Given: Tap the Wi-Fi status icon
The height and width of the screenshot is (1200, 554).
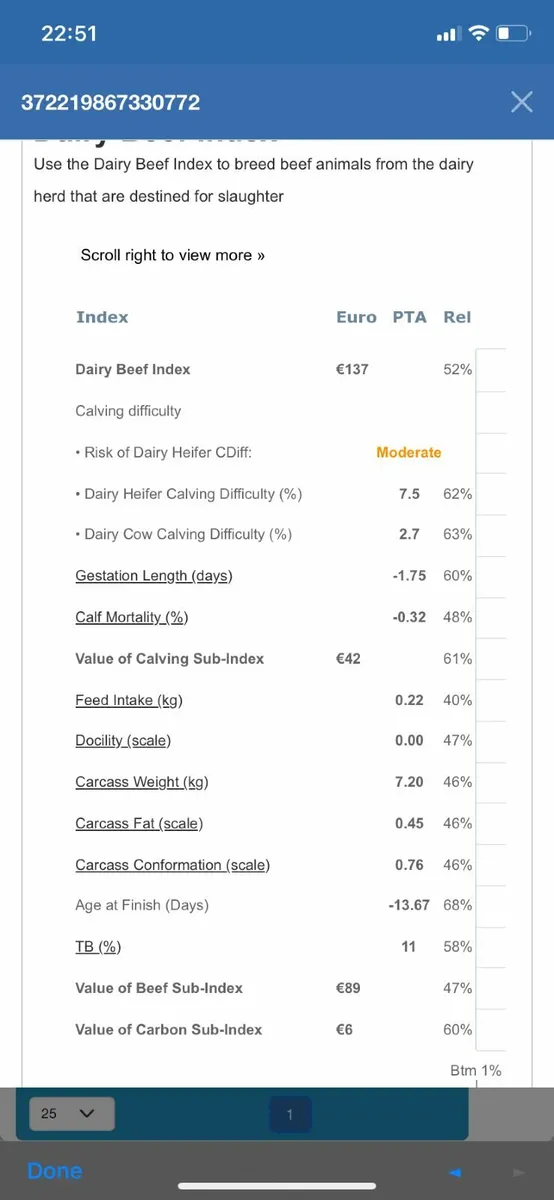Looking at the screenshot, I should [479, 34].
